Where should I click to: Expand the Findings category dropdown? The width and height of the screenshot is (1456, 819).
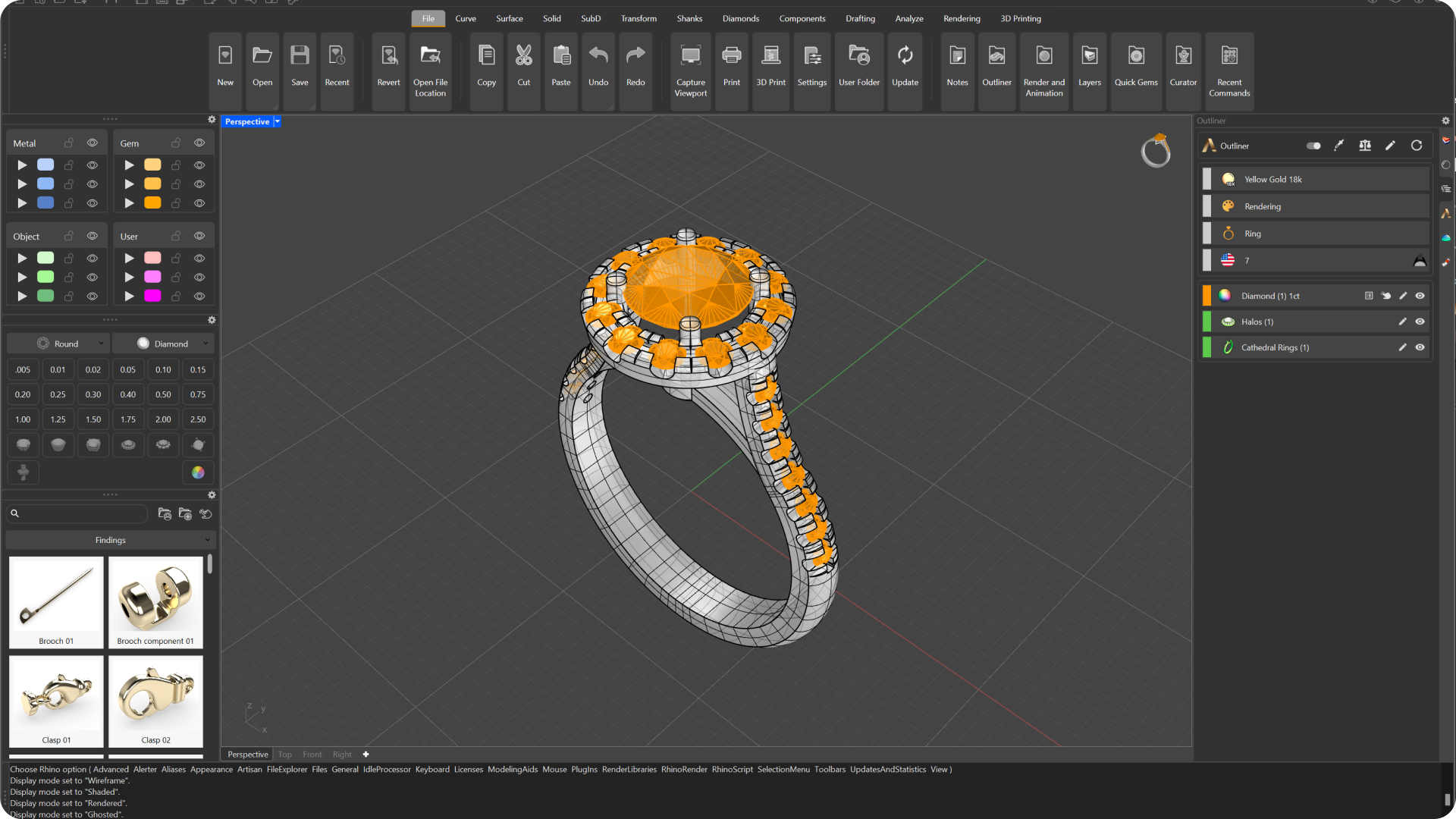pos(111,540)
